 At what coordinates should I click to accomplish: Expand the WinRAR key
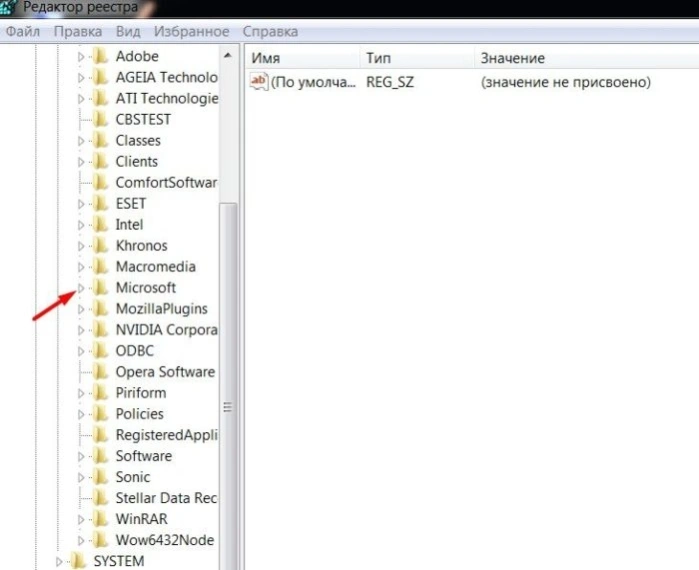click(81, 519)
